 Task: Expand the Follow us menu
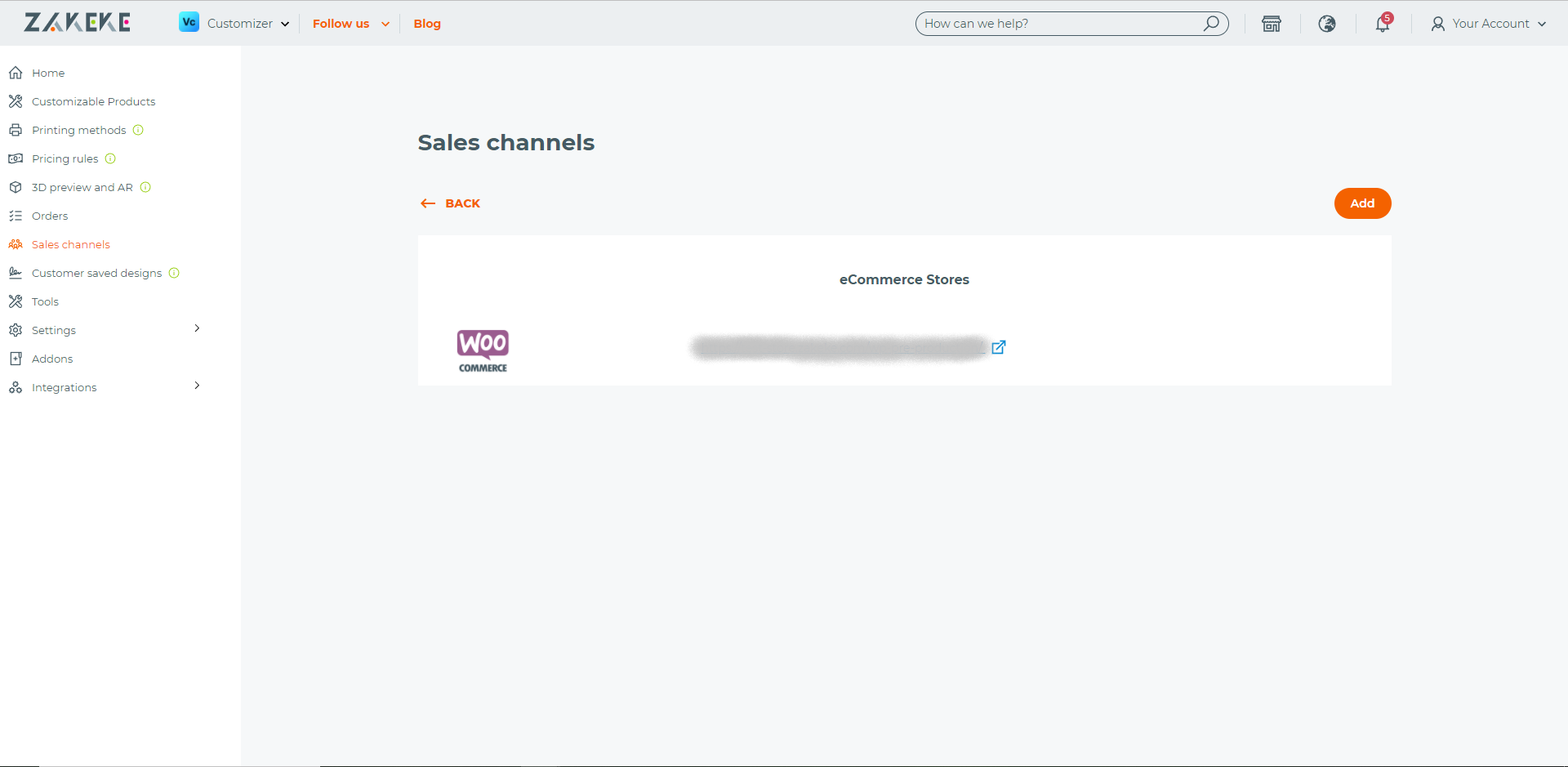(x=385, y=24)
